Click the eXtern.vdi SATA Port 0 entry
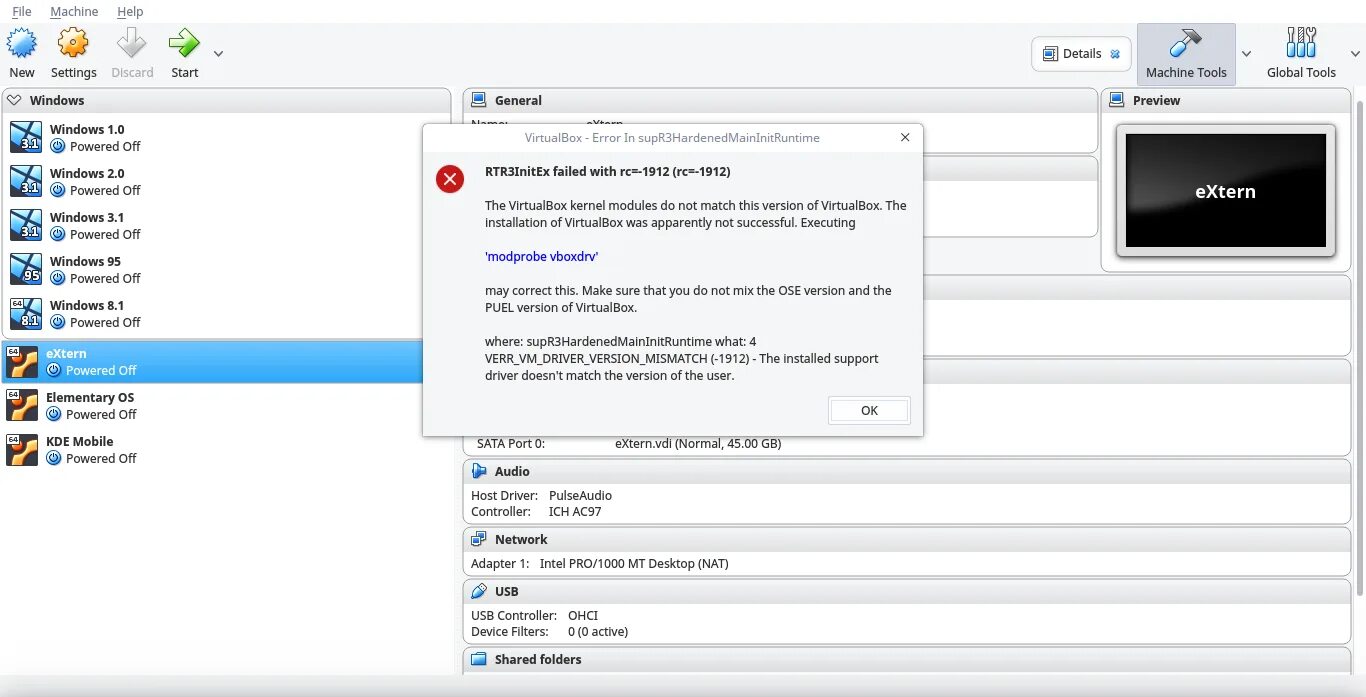 698,443
